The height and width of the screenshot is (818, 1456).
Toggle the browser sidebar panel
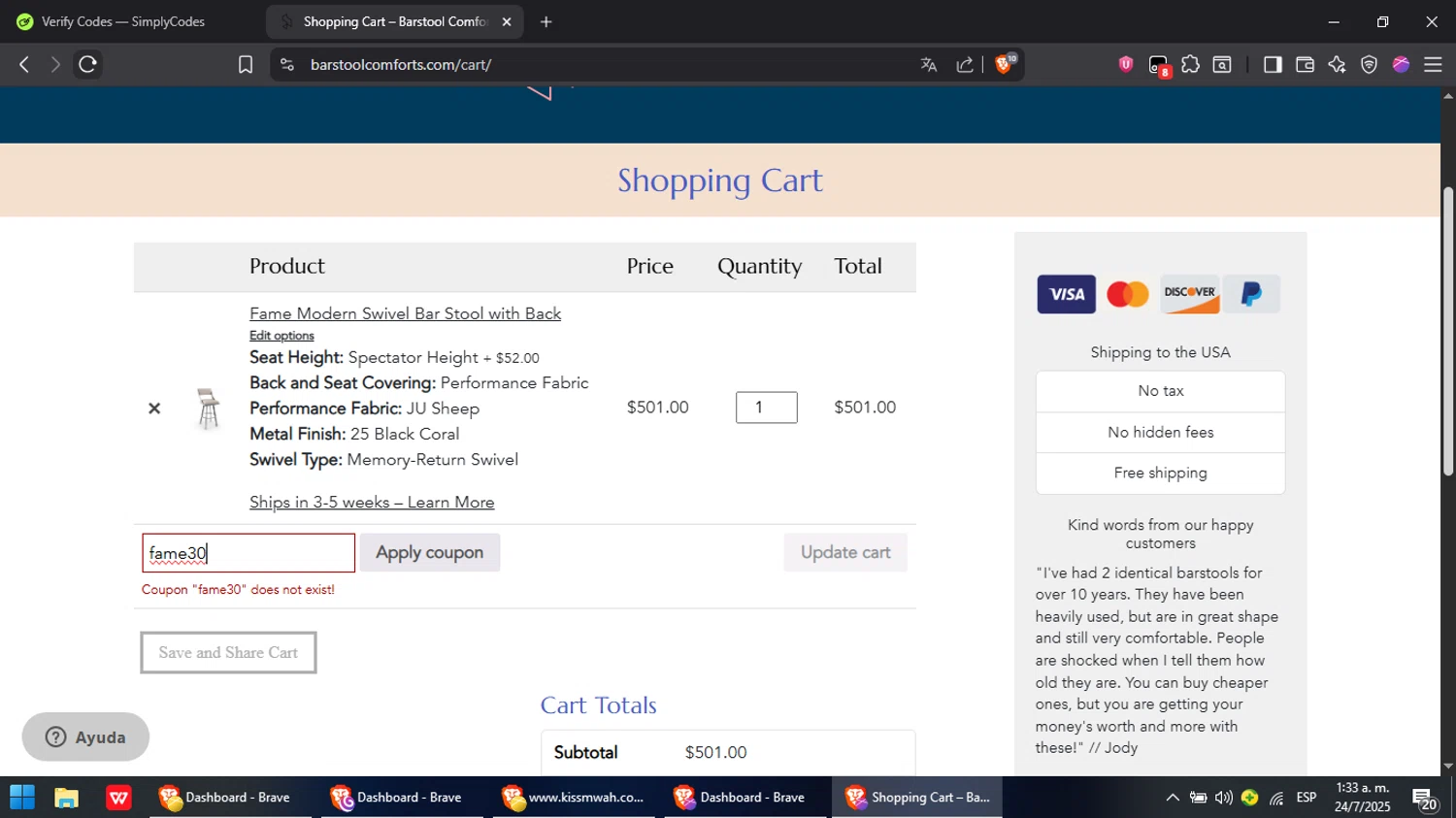1273,65
